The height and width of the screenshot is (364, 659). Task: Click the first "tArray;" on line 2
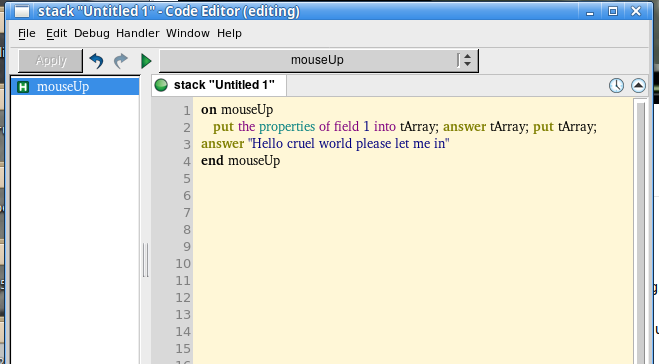tap(419, 127)
